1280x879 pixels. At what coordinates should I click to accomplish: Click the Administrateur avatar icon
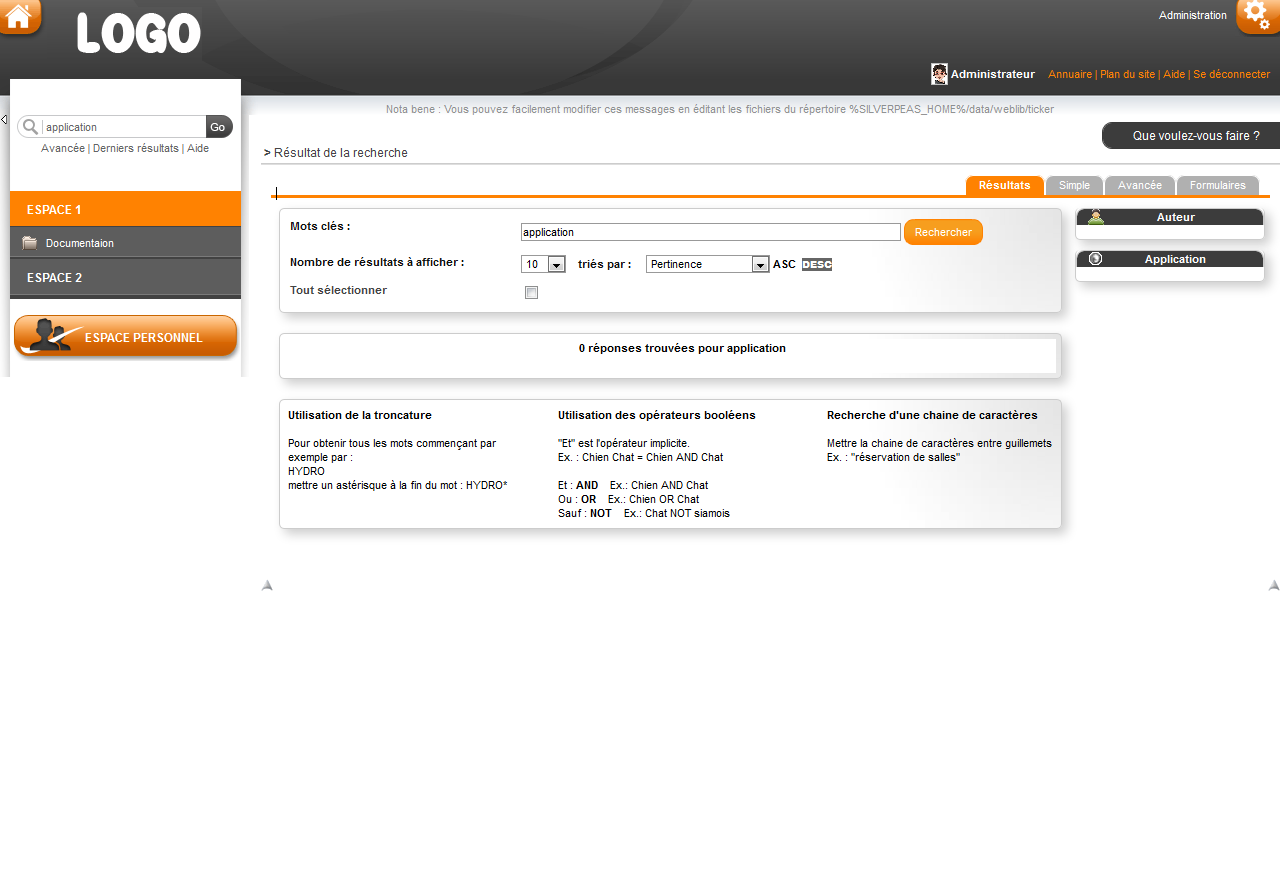pos(939,74)
